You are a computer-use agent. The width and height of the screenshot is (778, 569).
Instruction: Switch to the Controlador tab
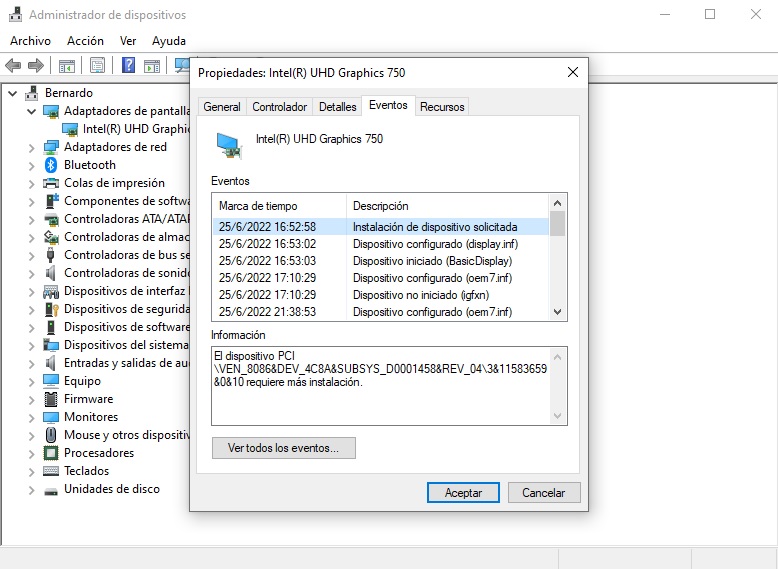[279, 107]
